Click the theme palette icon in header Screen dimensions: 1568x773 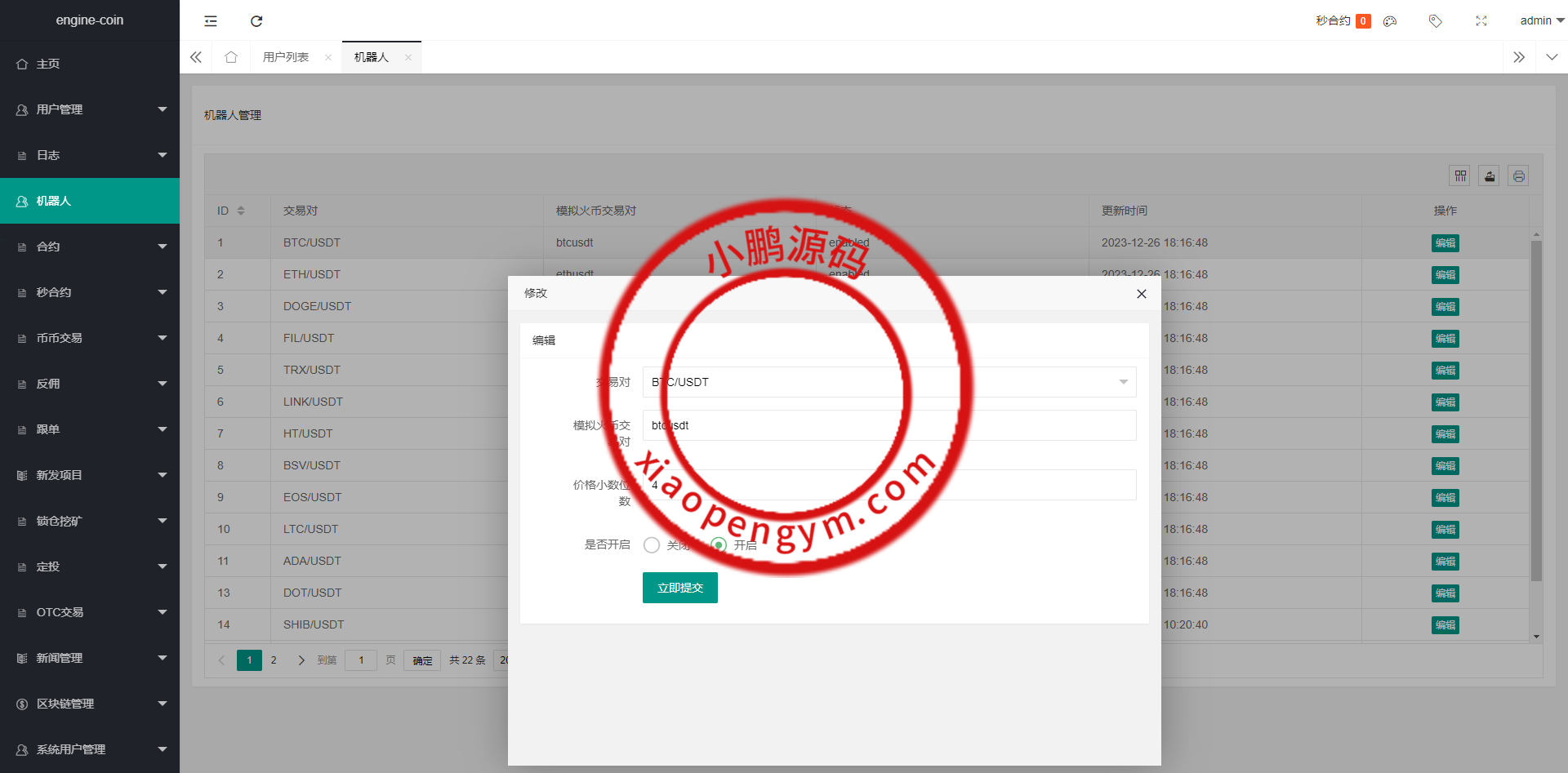(1390, 21)
